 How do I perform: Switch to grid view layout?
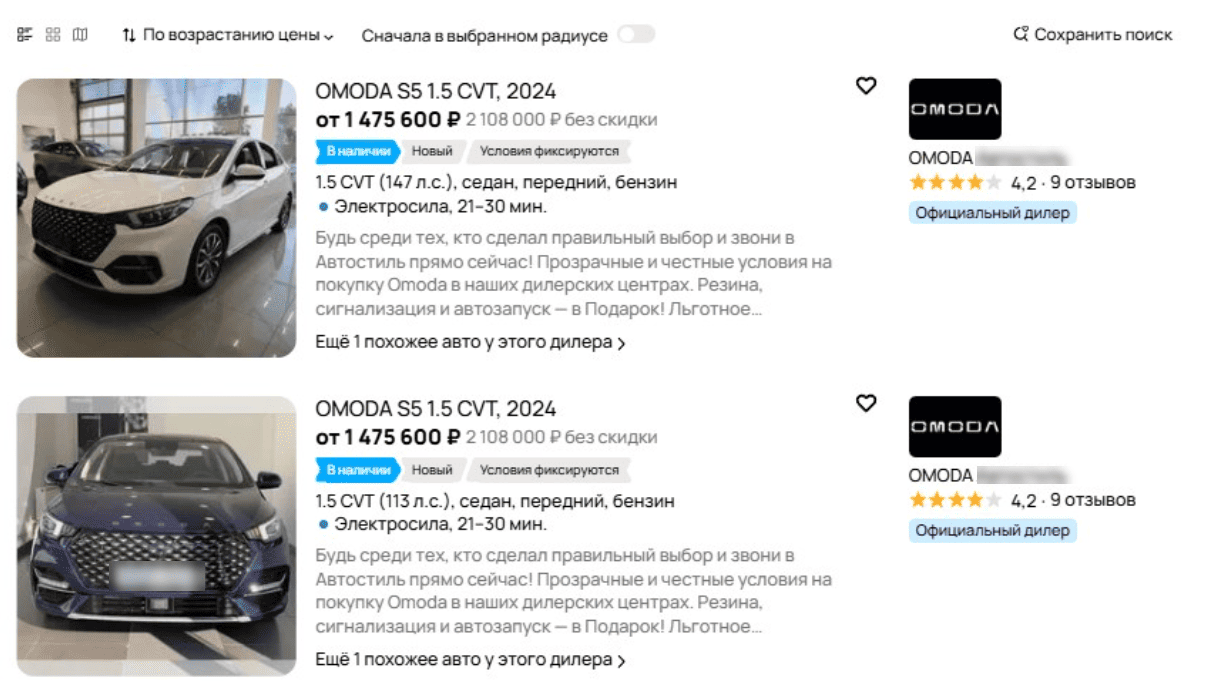tap(53, 35)
